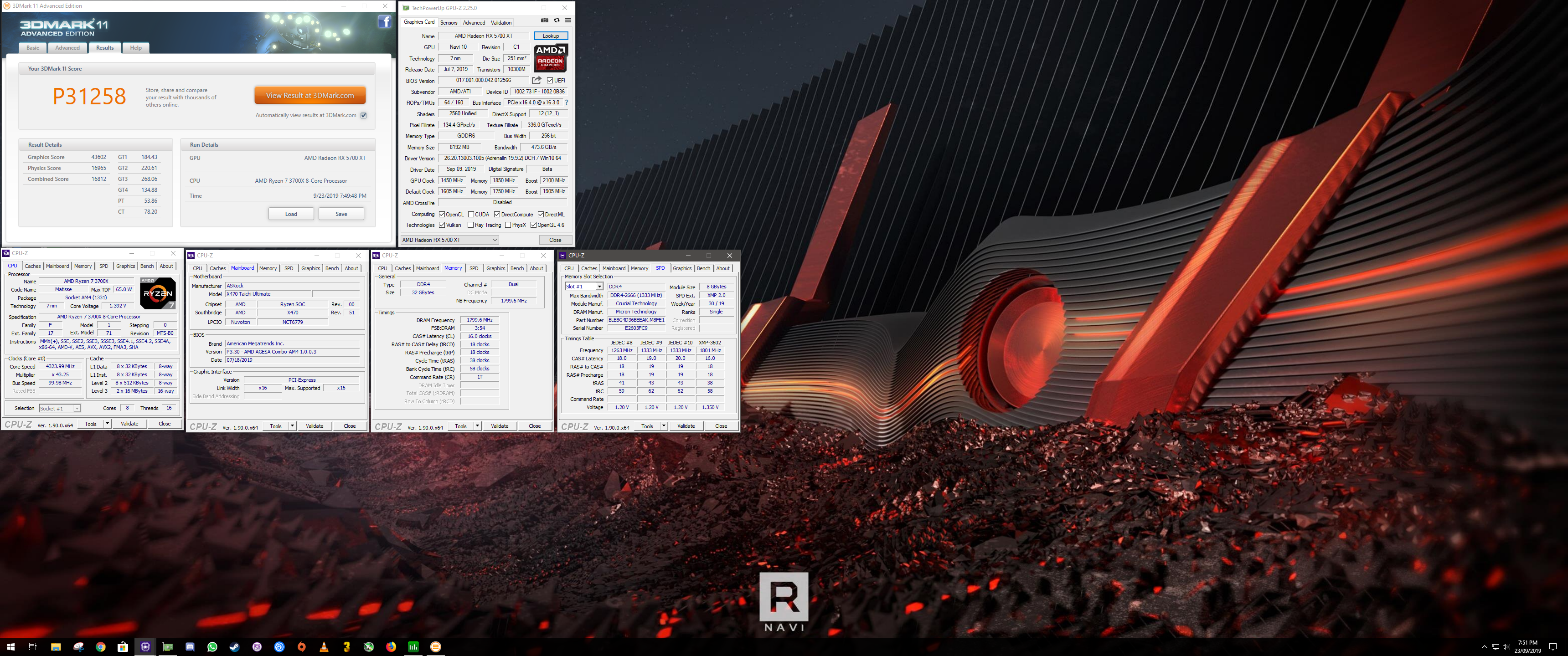Toggle the DirectML checkbox

[x=541, y=214]
